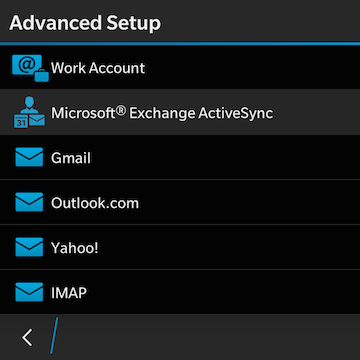Select Gmail from the account list
Screen dimensions: 360x360
coord(180,157)
